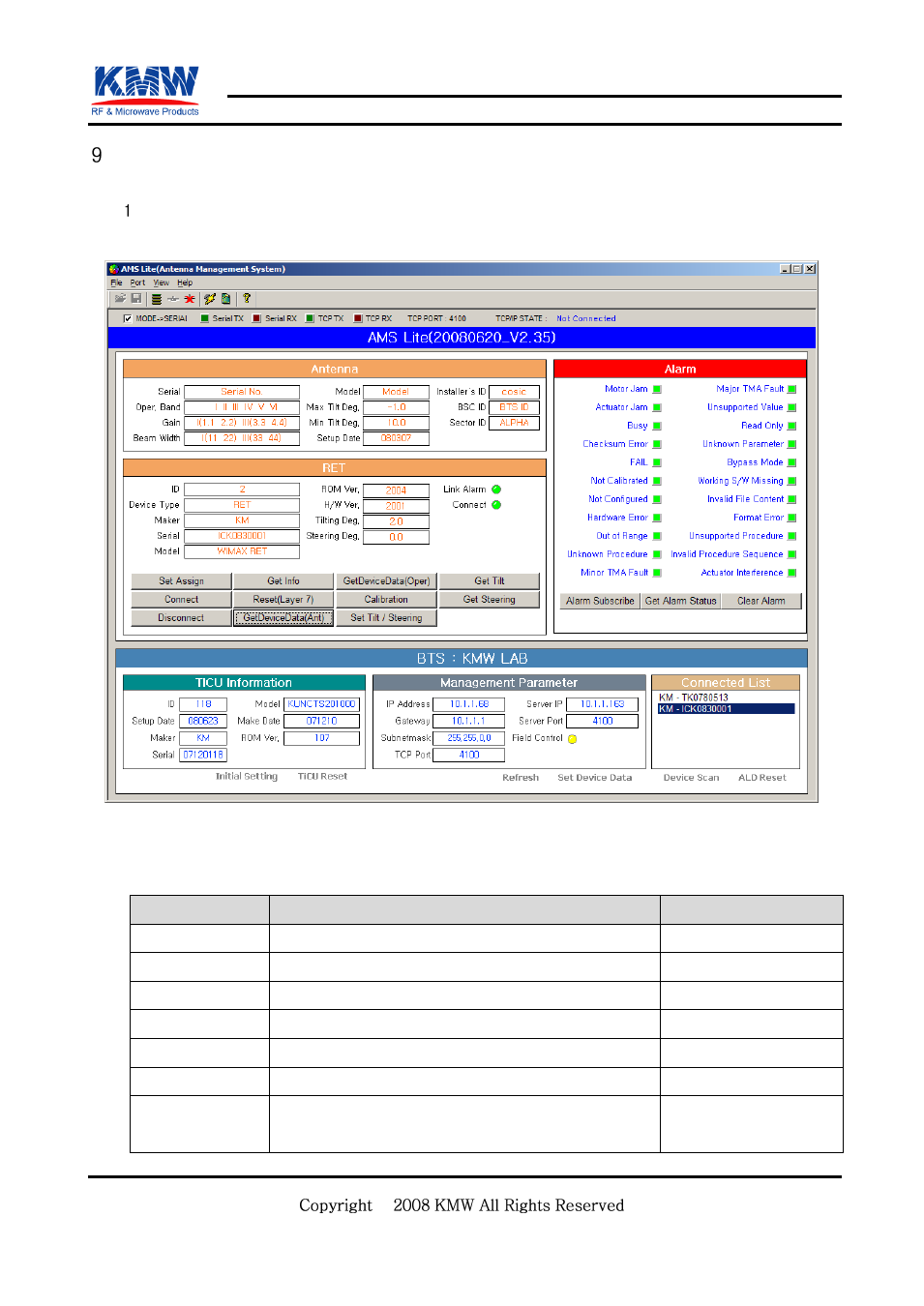Click the Get Steering button

pos(490,600)
